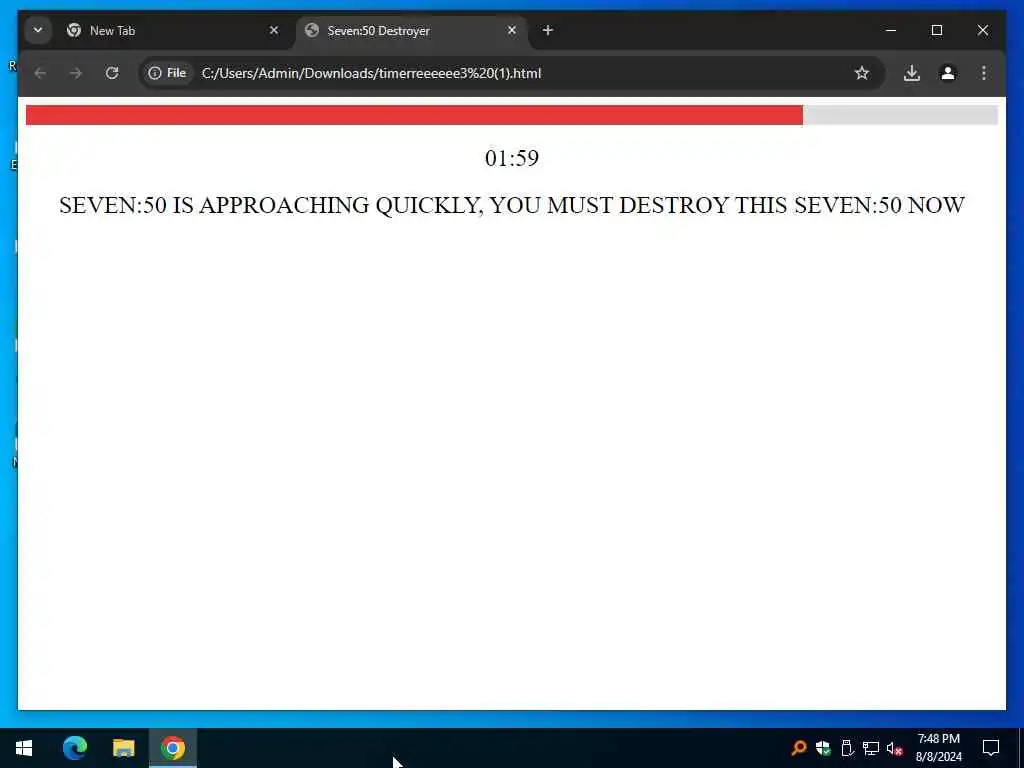Maximize the Chrome window
The height and width of the screenshot is (768, 1024).
click(x=936, y=30)
